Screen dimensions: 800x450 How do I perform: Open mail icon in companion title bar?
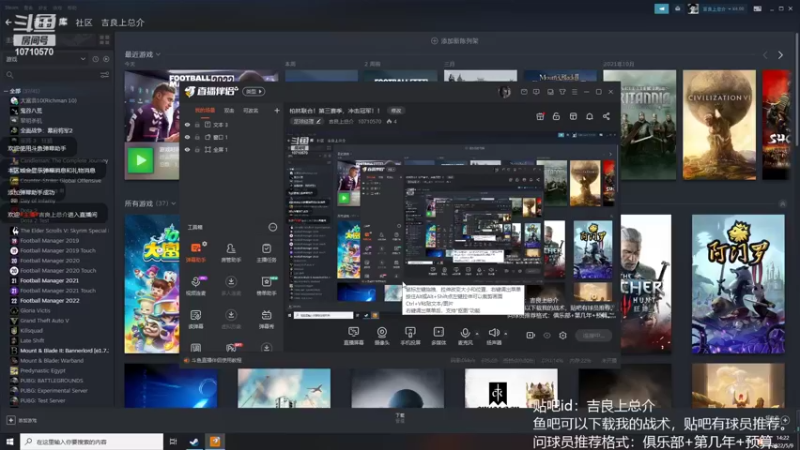tap(524, 92)
